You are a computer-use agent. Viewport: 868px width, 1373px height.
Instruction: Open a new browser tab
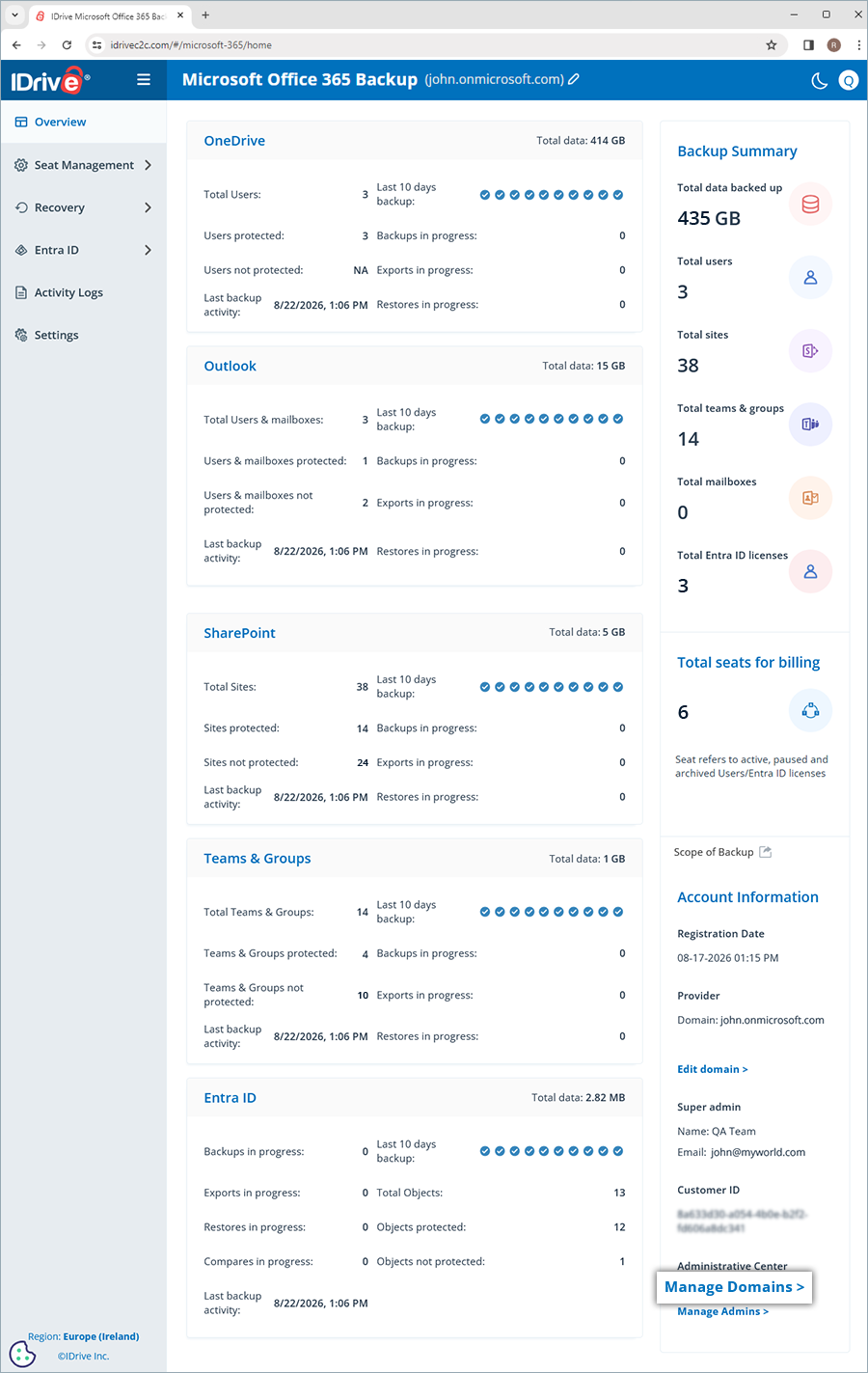coord(205,14)
